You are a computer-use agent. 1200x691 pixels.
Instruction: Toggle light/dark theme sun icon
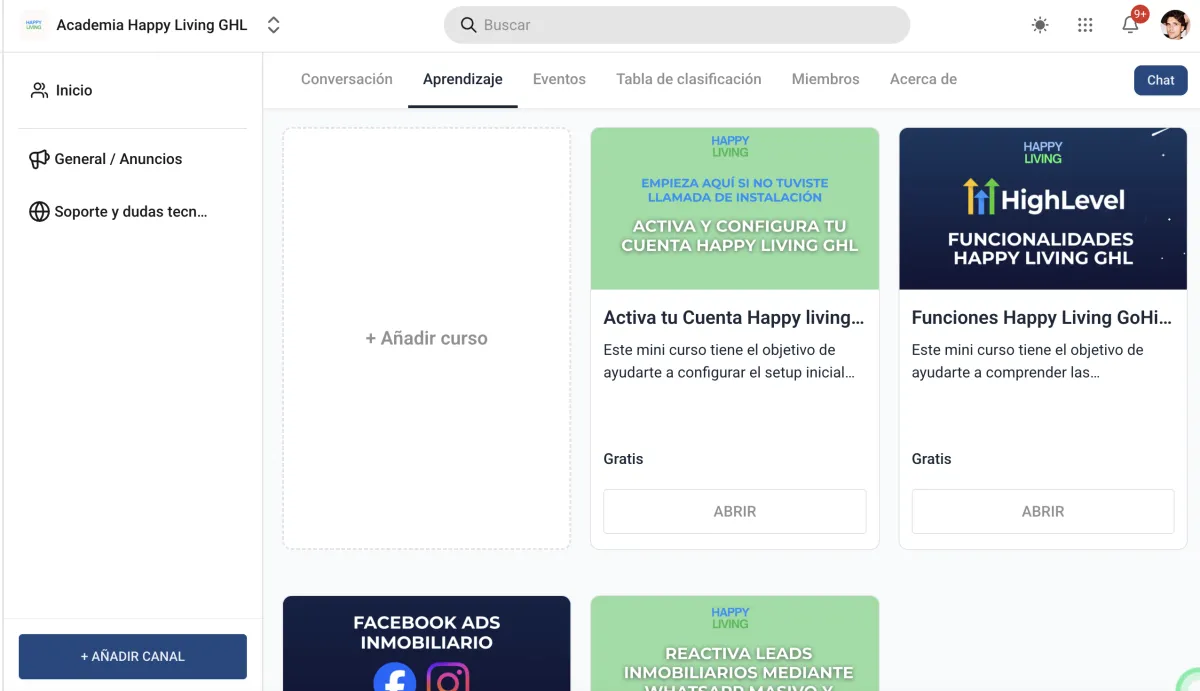pyautogui.click(x=1040, y=25)
